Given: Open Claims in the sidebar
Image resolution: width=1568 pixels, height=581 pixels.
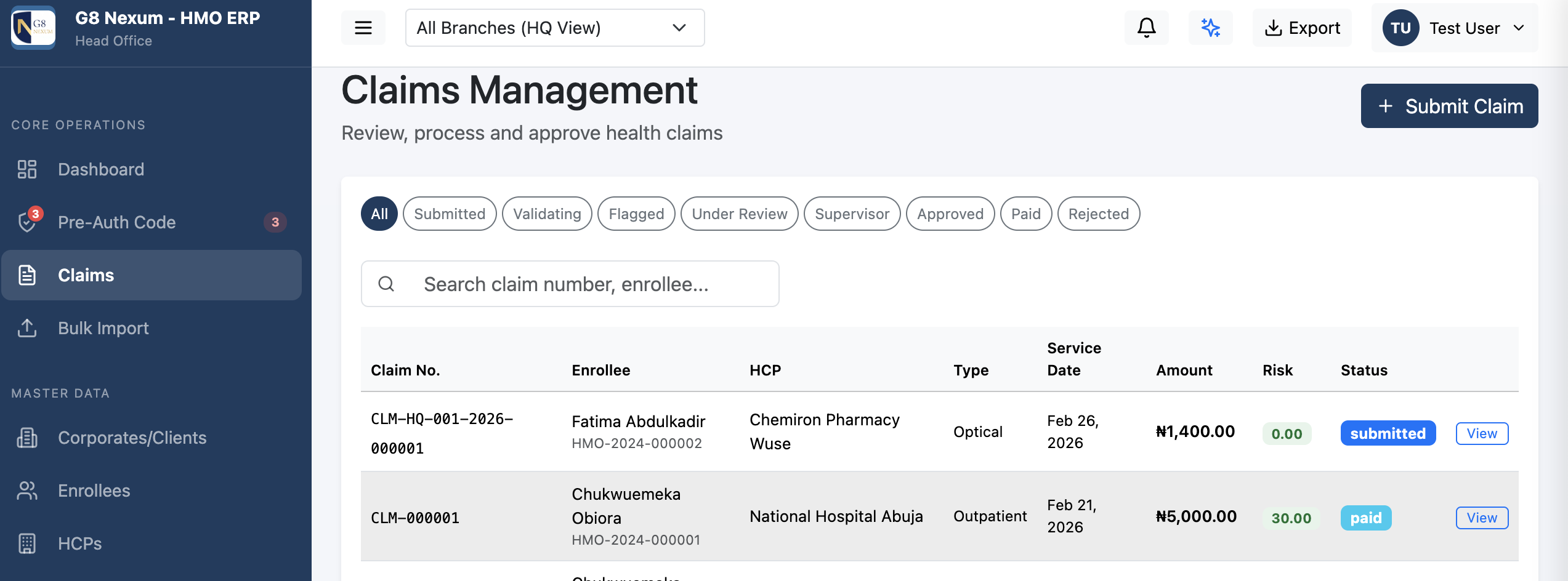Looking at the screenshot, I should 152,275.
